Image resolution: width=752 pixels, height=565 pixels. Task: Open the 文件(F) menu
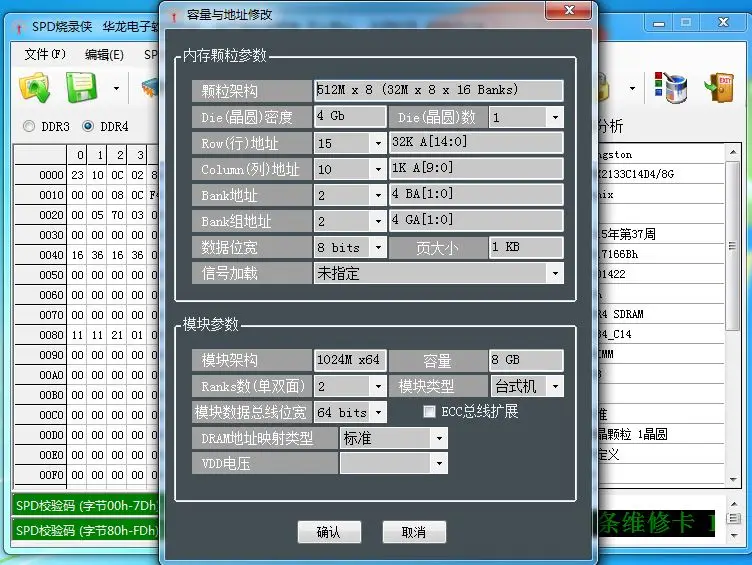[45, 54]
